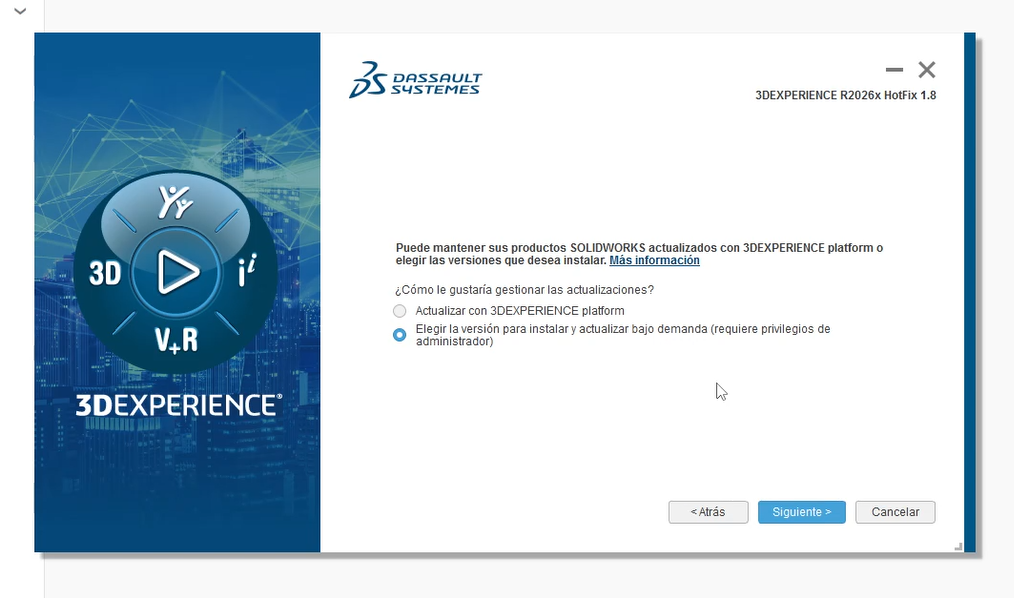This screenshot has height=598, width=1014.
Task: Go back with the '< Atrás' button
Action: (x=708, y=512)
